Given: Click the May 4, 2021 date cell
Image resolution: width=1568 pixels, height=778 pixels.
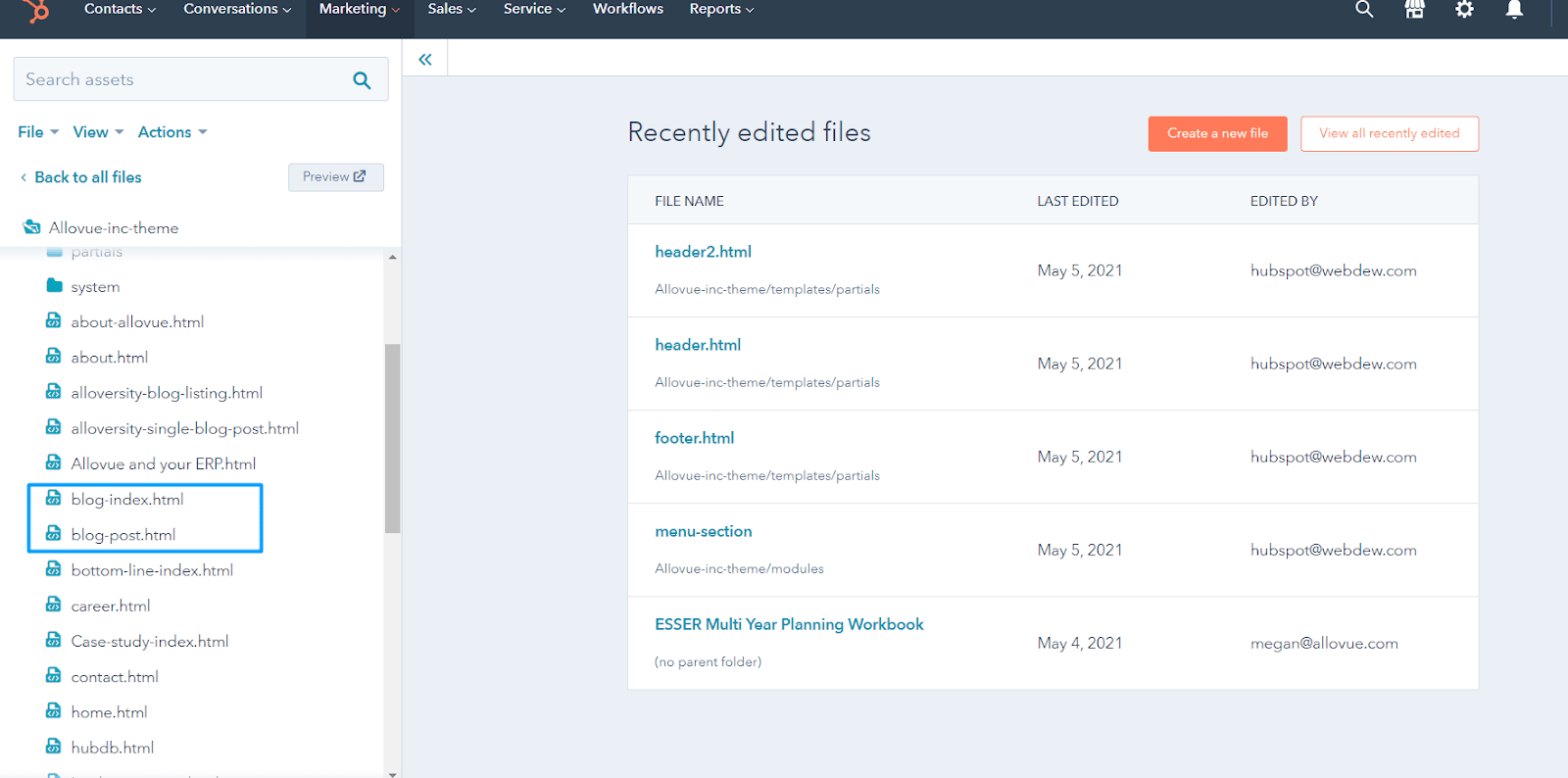Looking at the screenshot, I should coord(1080,644).
